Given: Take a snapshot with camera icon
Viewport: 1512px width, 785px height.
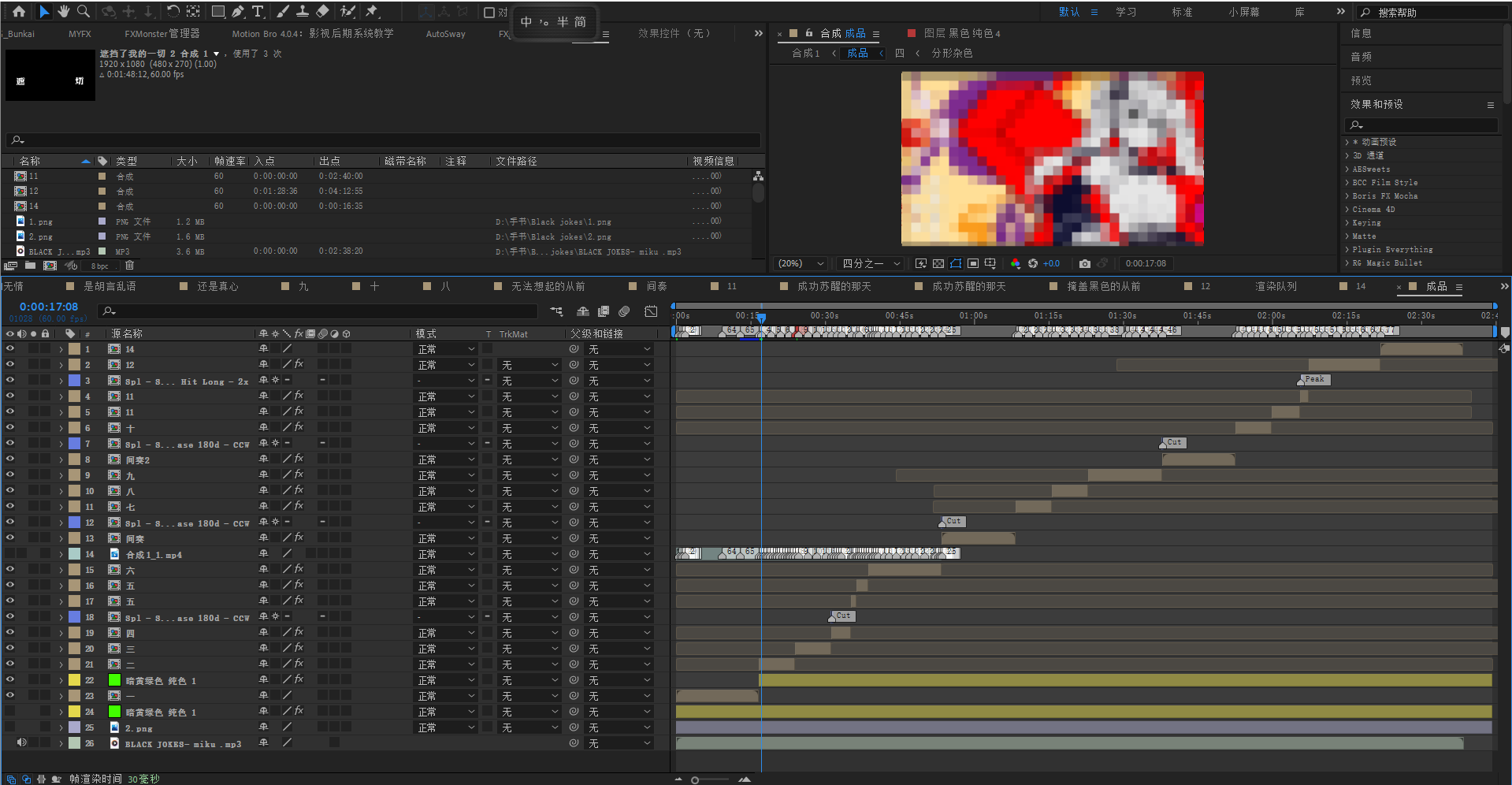Looking at the screenshot, I should (x=1085, y=263).
